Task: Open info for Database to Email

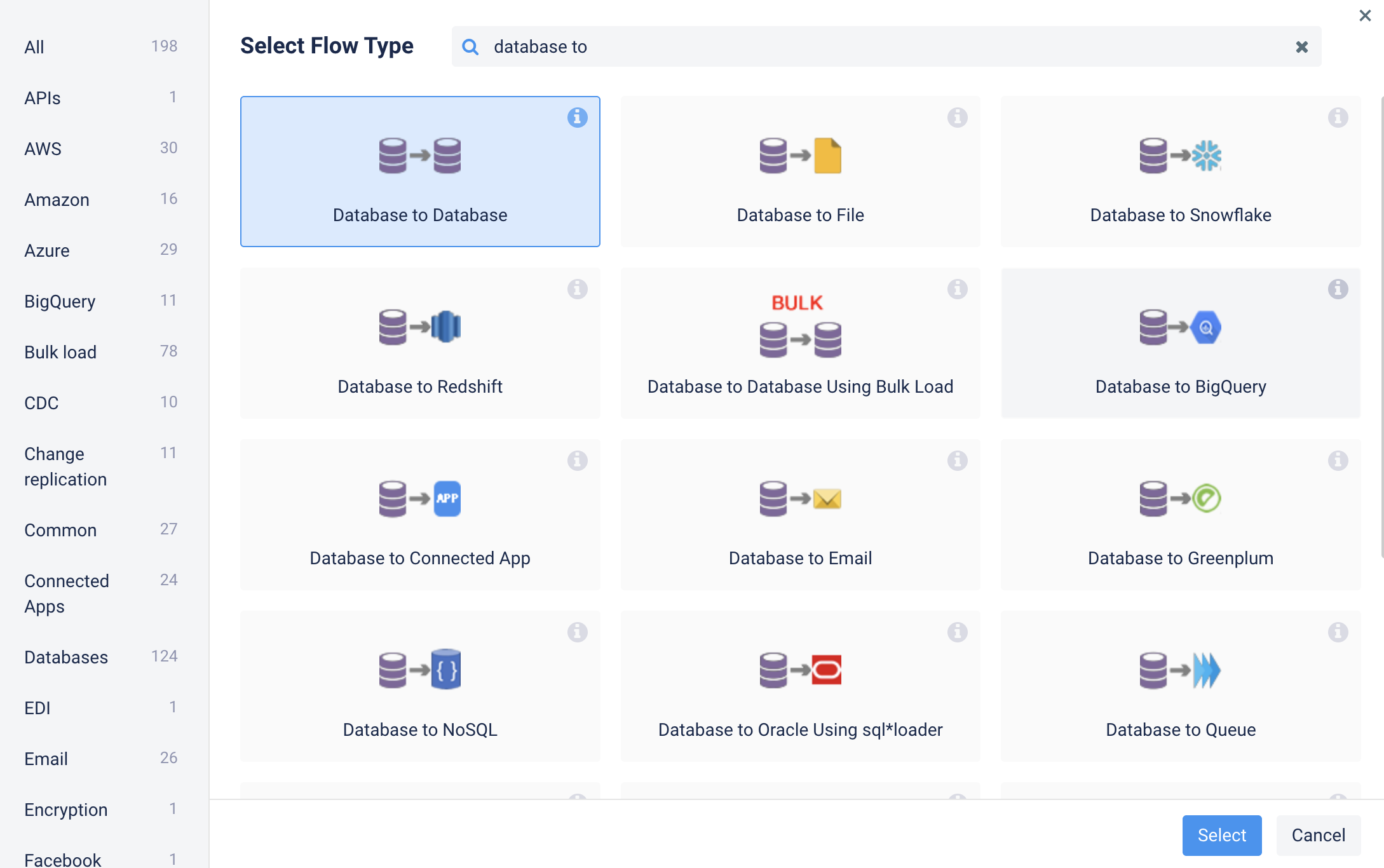Action: 957,461
